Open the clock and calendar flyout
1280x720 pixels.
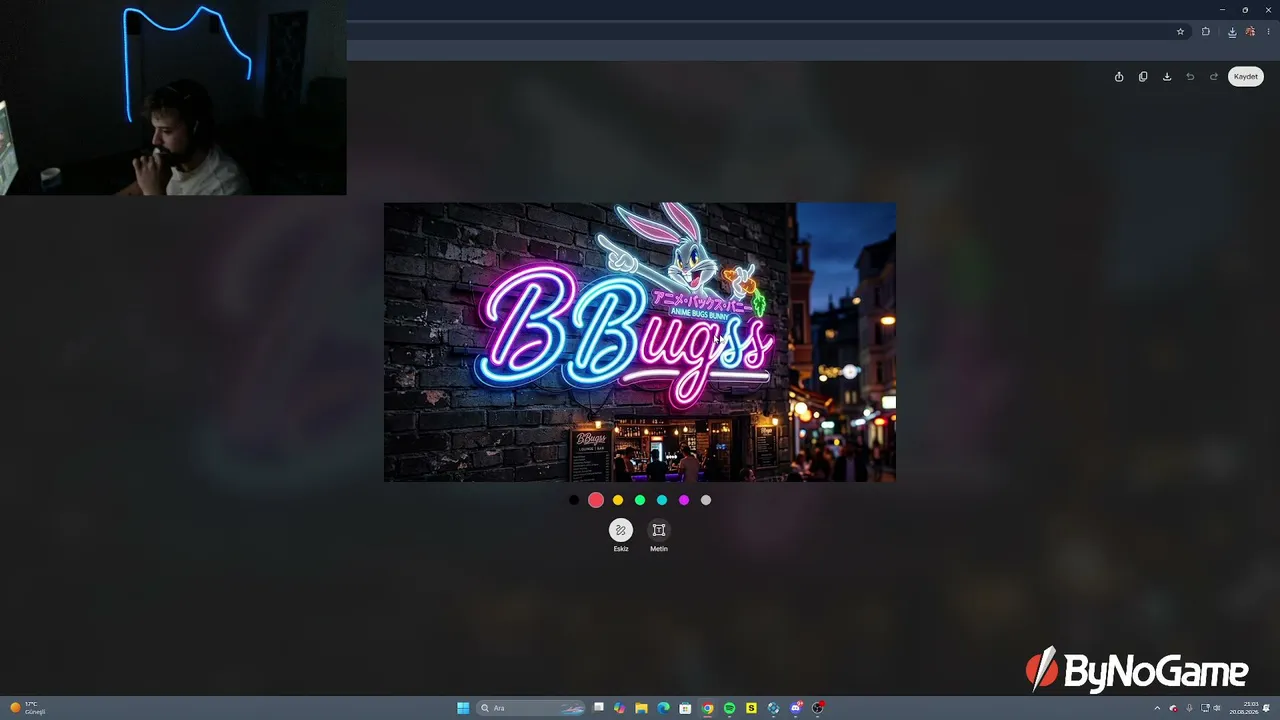click(x=1245, y=708)
